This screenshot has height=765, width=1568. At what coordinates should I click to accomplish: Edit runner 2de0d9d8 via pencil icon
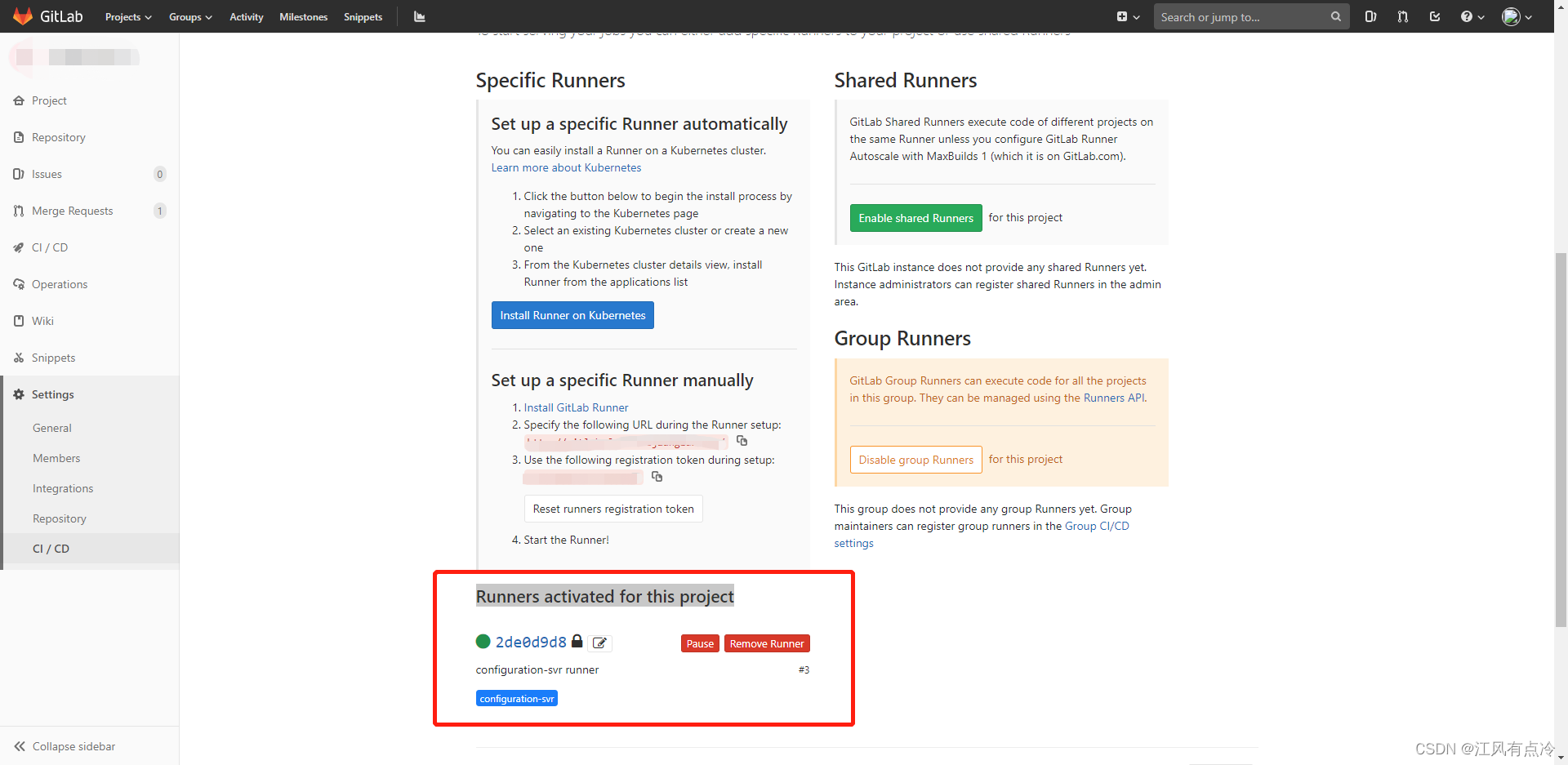[x=599, y=643]
